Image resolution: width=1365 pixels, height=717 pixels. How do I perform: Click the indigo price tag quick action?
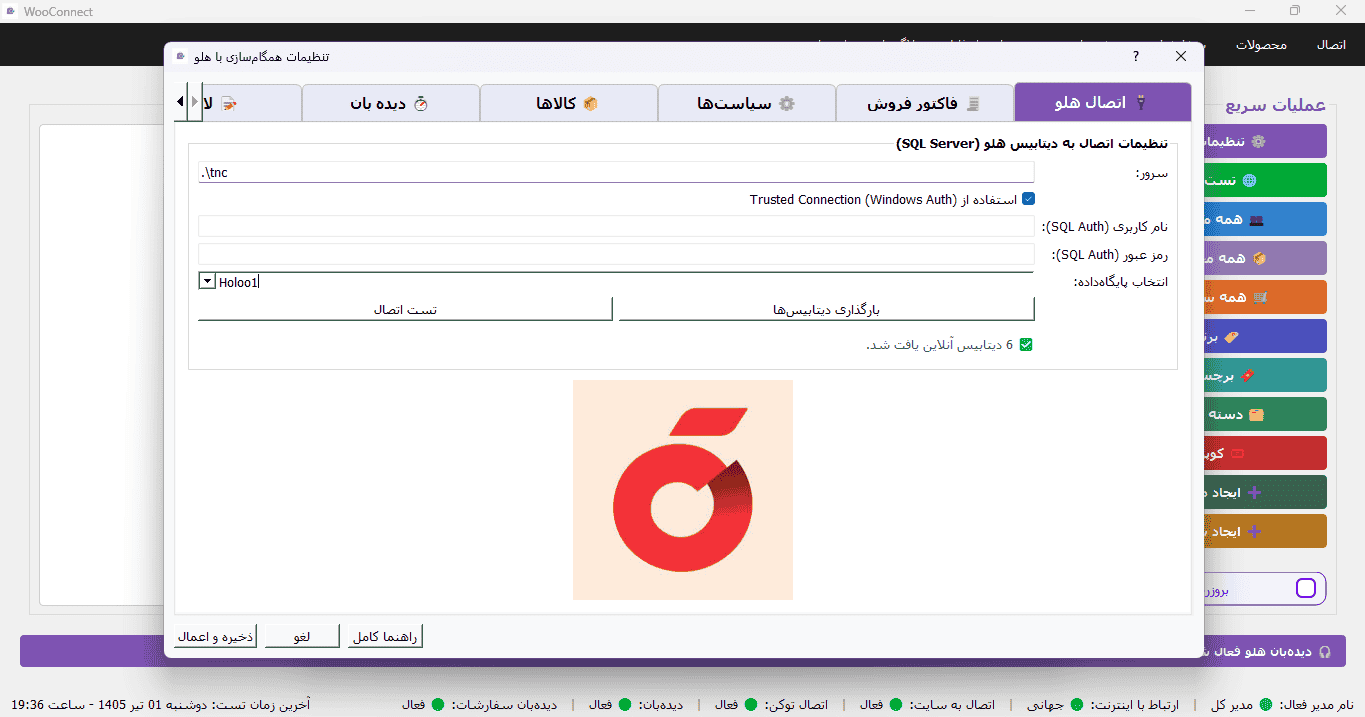click(1265, 336)
